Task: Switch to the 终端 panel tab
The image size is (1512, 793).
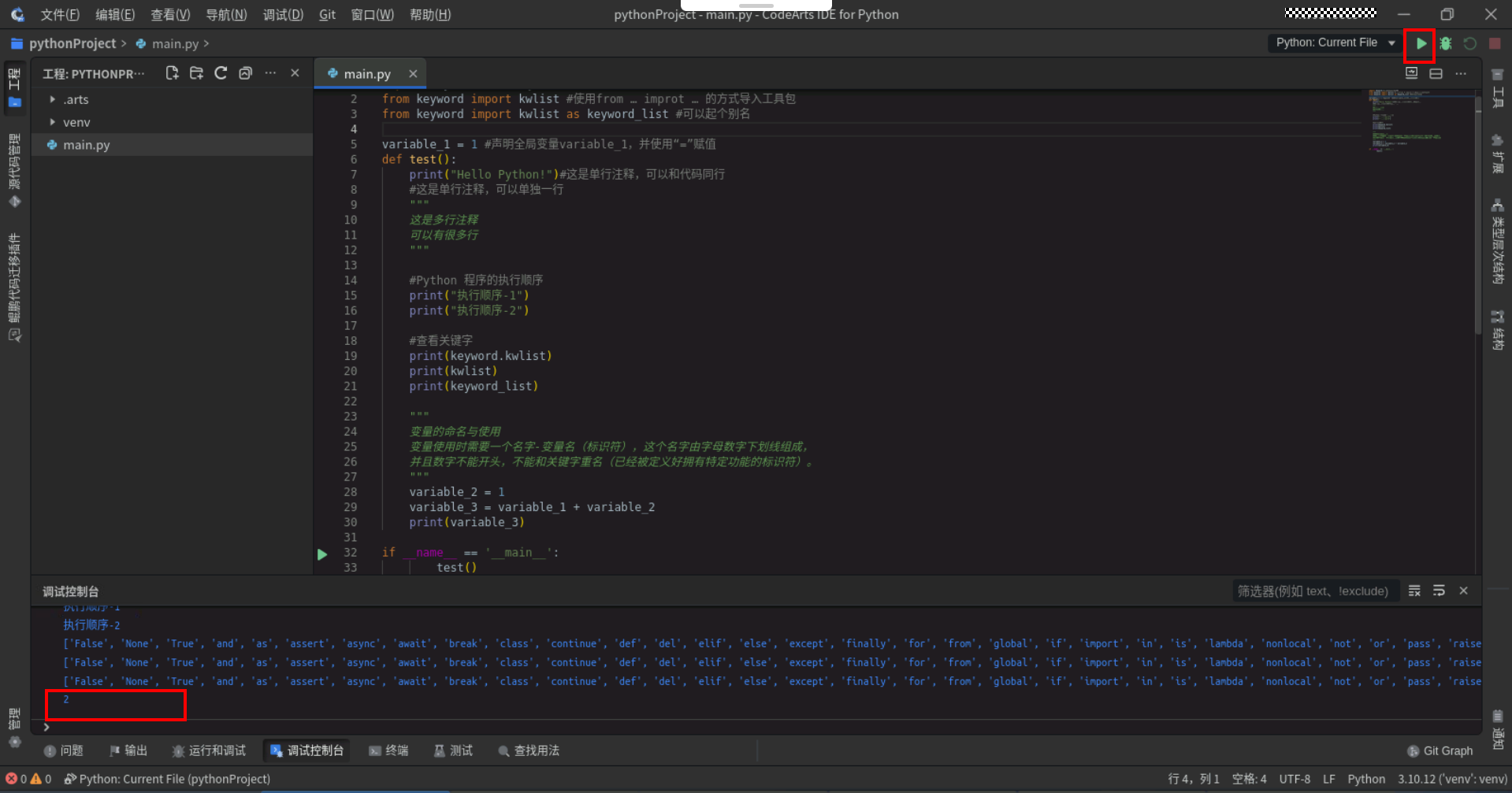Action: point(388,750)
